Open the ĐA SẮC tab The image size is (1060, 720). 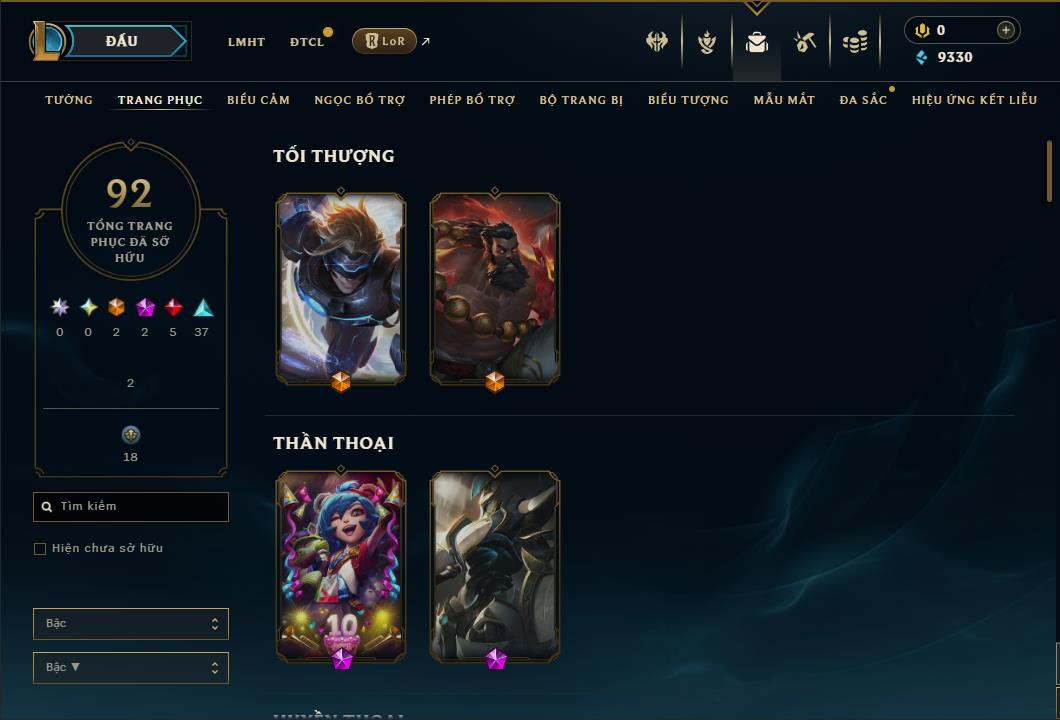(863, 100)
